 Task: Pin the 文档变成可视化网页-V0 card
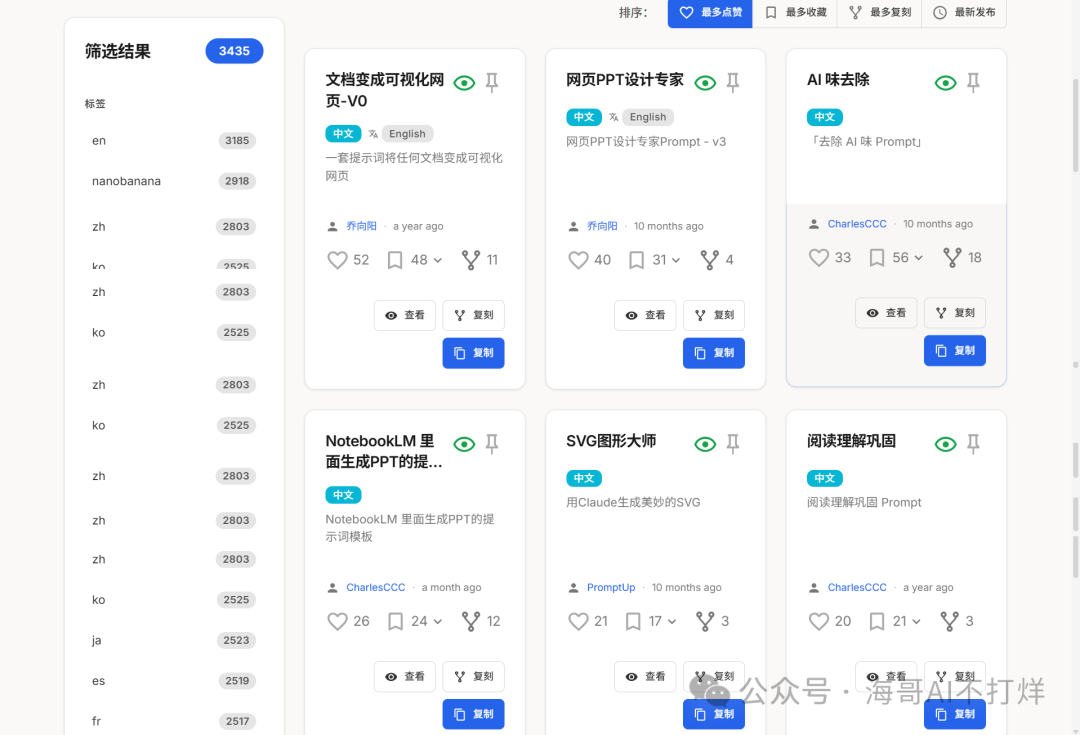point(492,83)
